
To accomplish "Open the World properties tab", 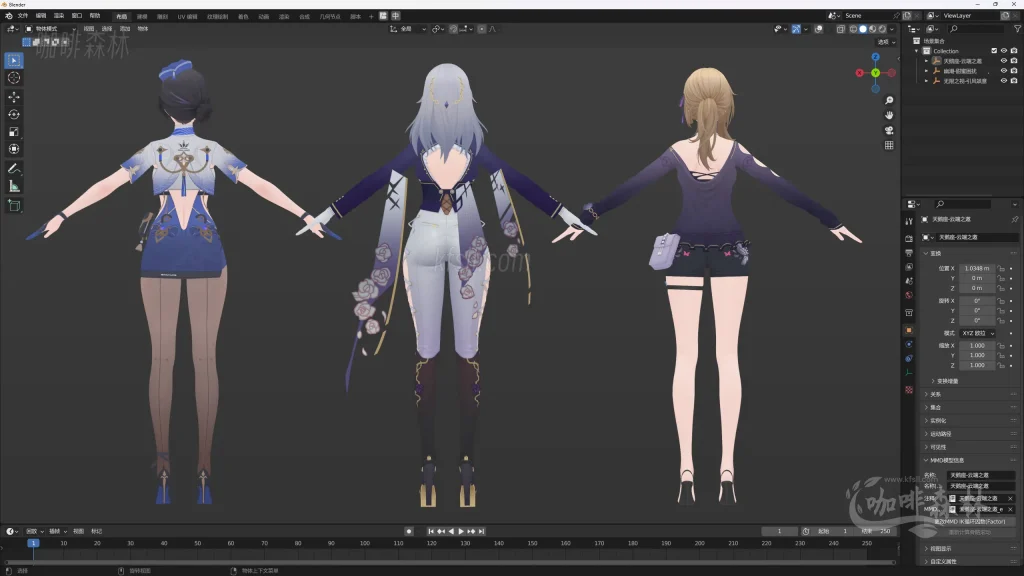I will pyautogui.click(x=909, y=296).
